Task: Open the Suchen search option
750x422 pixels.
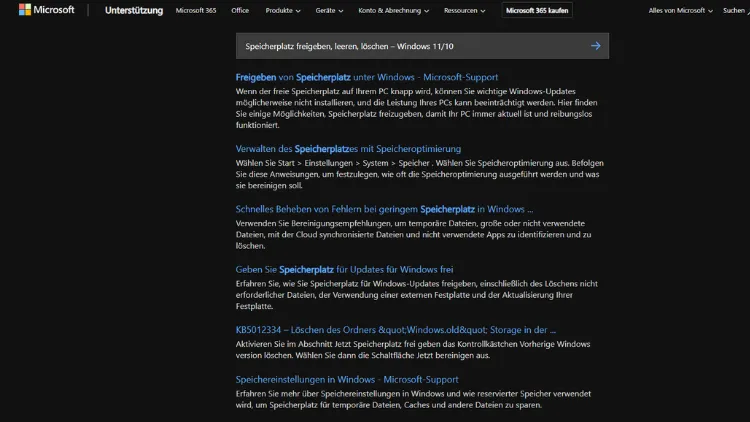Action: pyautogui.click(x=736, y=10)
